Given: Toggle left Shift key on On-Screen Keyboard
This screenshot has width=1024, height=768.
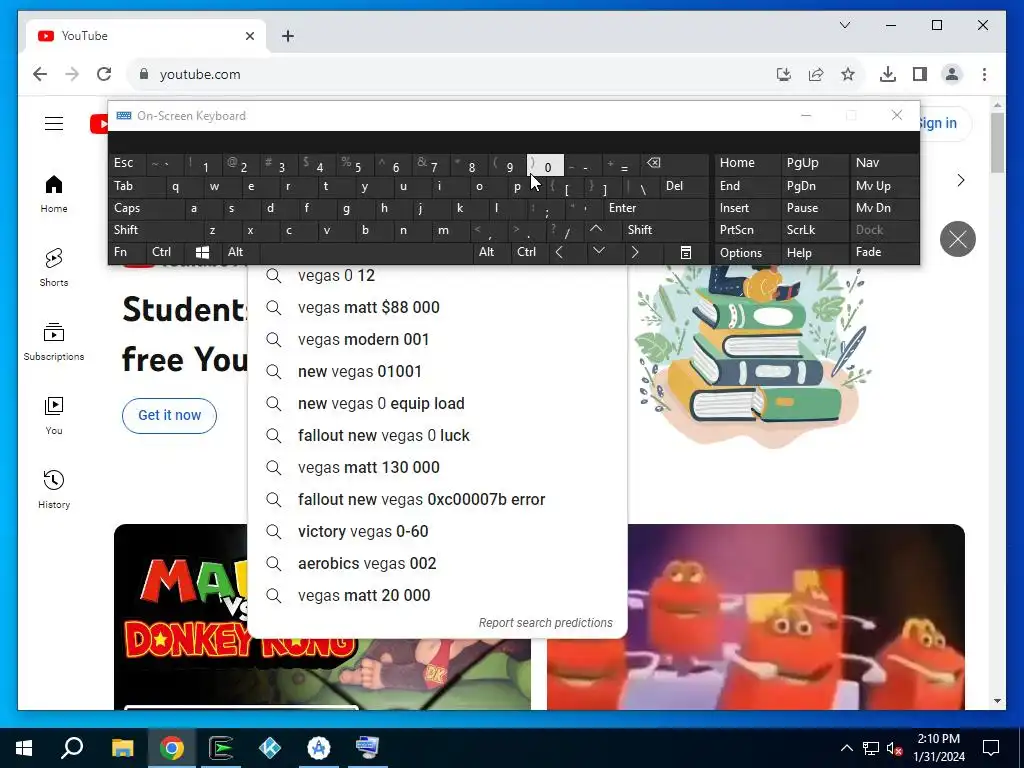Looking at the screenshot, I should pyautogui.click(x=153, y=230).
